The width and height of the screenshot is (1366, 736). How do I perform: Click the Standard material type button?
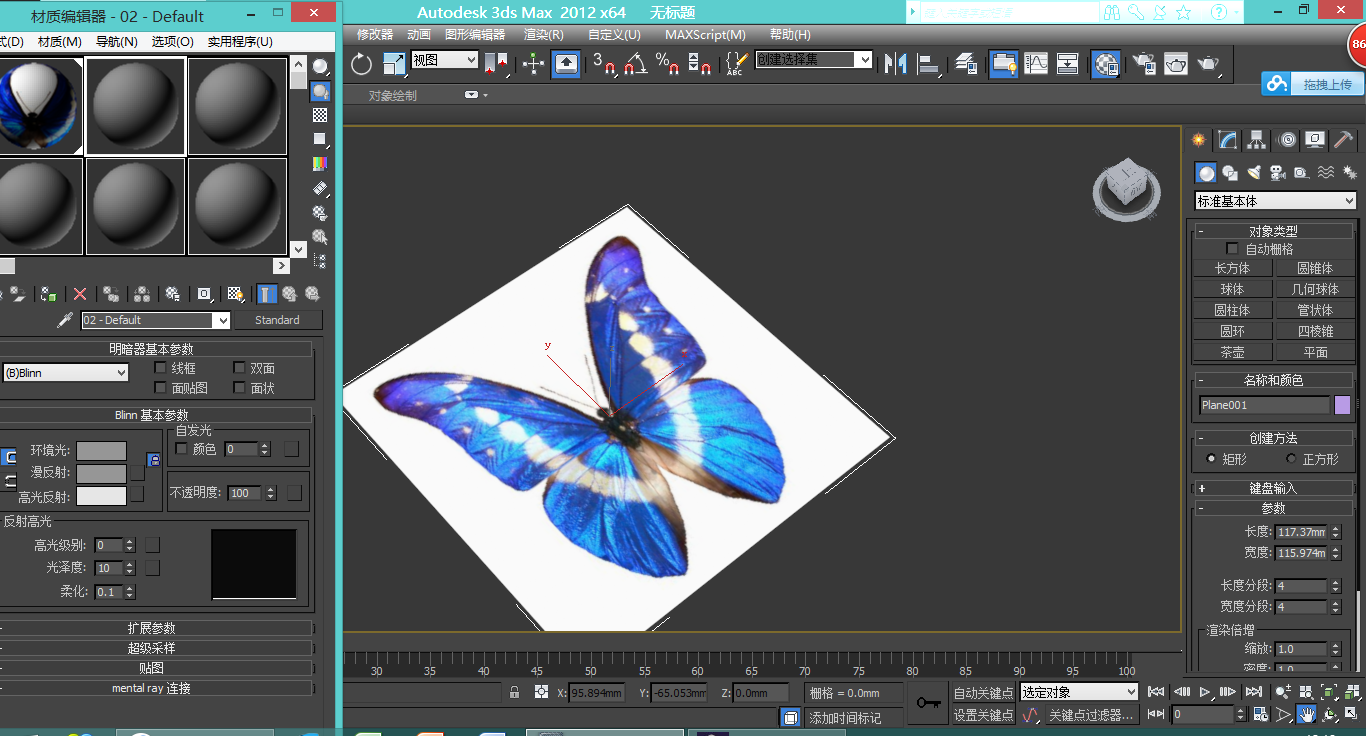click(x=277, y=320)
